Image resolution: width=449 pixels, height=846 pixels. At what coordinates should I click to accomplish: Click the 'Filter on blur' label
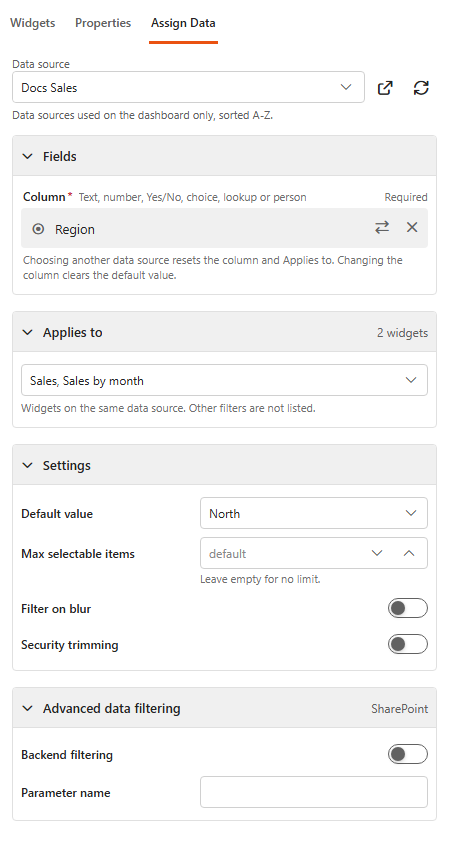[56, 609]
